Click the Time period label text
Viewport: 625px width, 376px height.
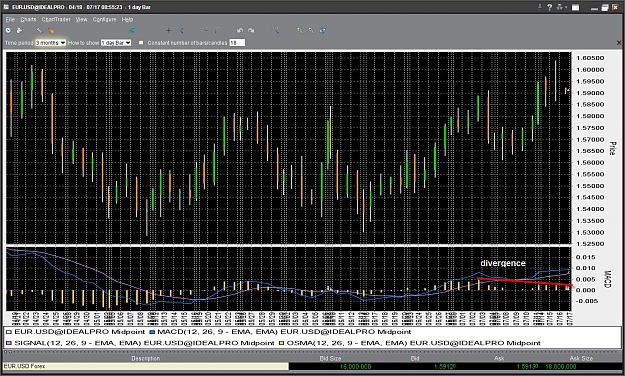tap(19, 43)
